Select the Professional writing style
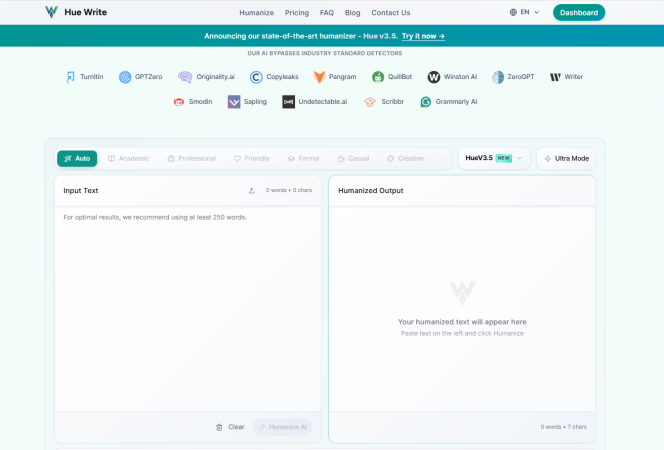 pyautogui.click(x=191, y=158)
